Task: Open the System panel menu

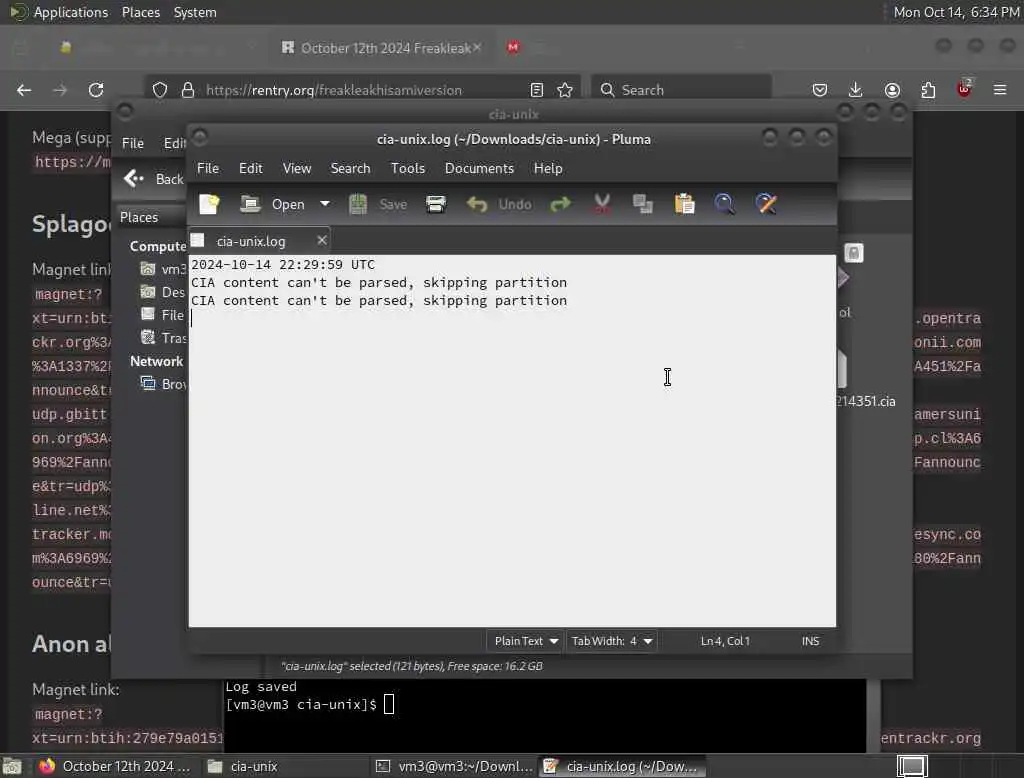Action: [x=195, y=12]
